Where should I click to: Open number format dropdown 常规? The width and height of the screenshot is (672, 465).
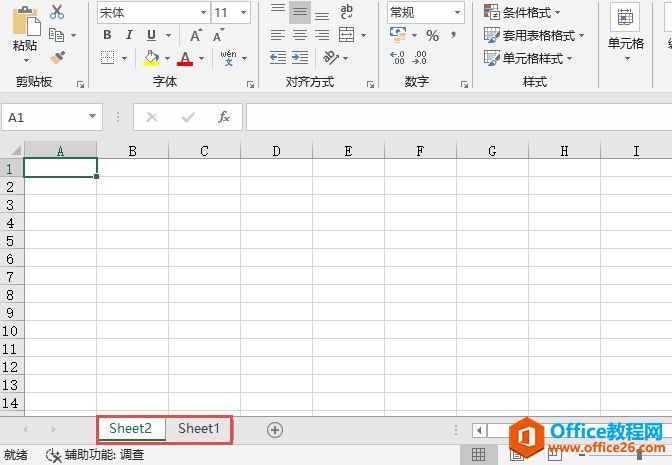(457, 12)
